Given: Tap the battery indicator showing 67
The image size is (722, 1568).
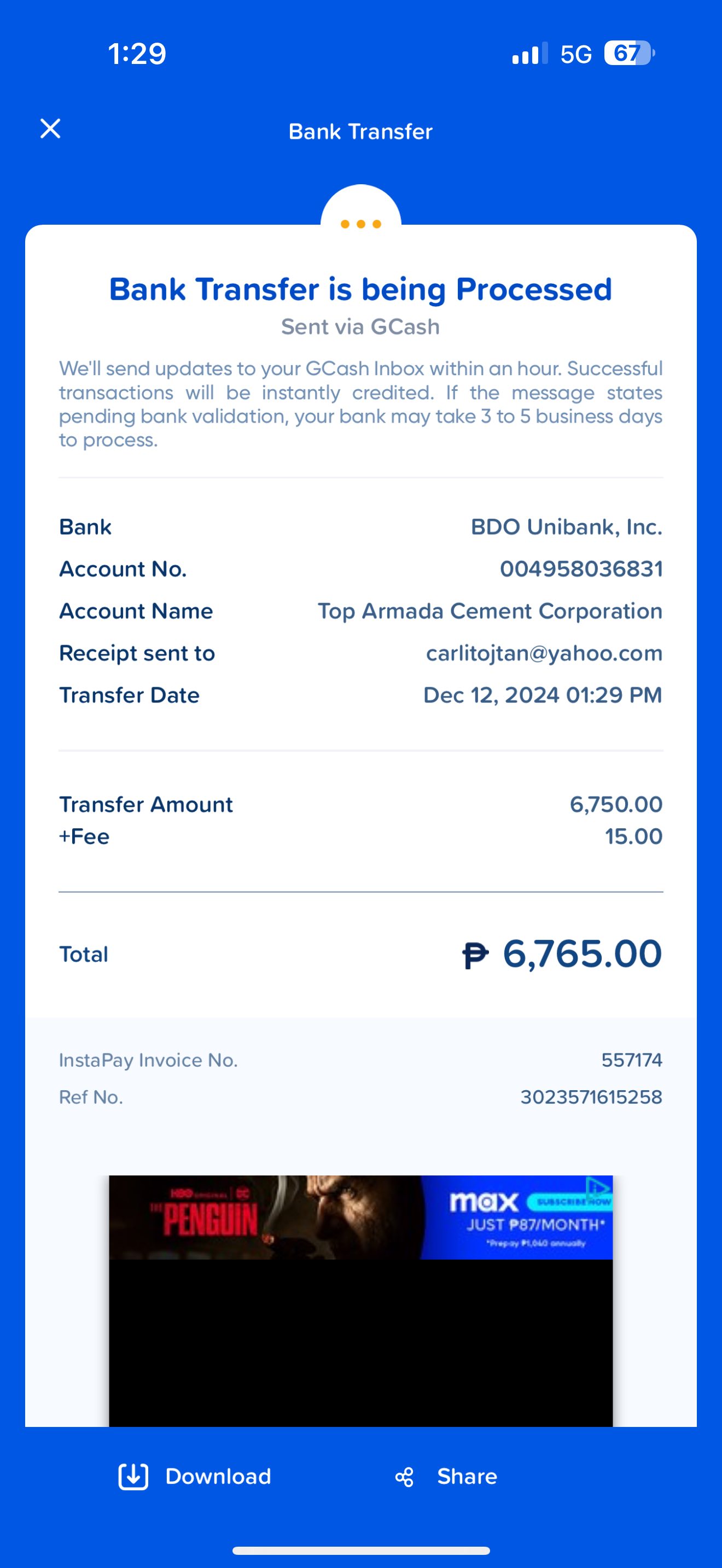Looking at the screenshot, I should 628,54.
